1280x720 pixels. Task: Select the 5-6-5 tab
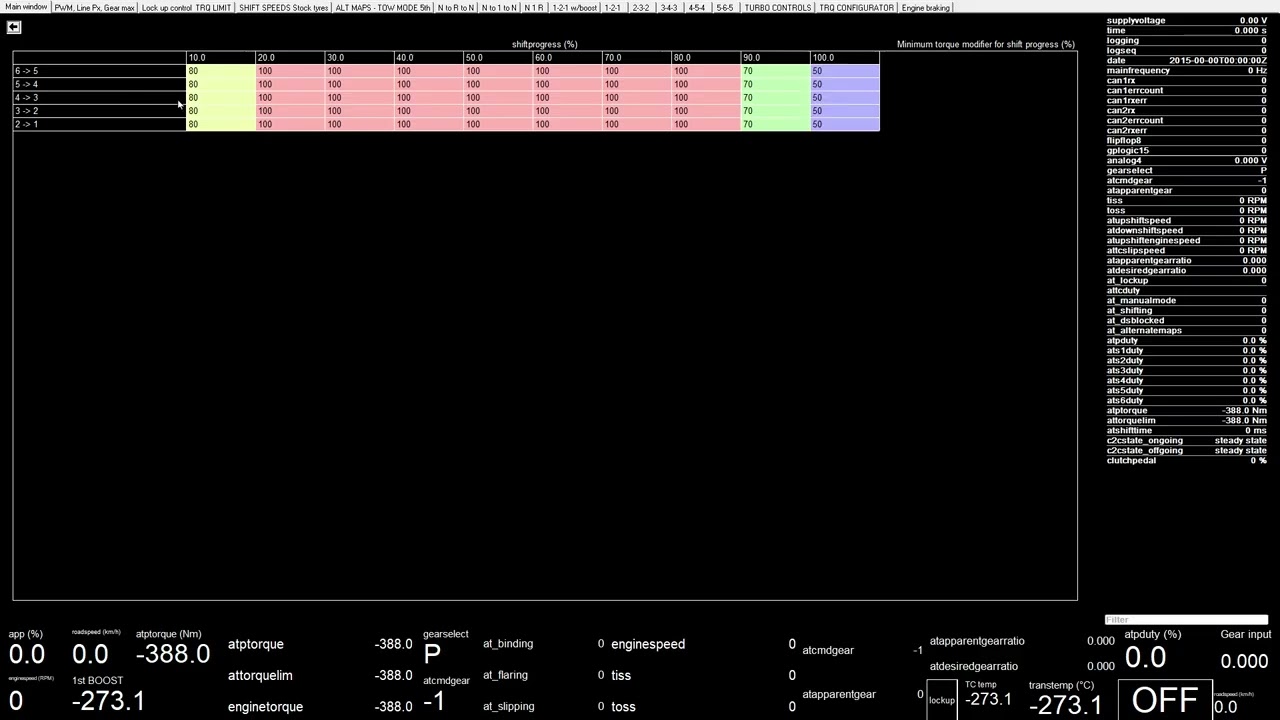coord(724,8)
